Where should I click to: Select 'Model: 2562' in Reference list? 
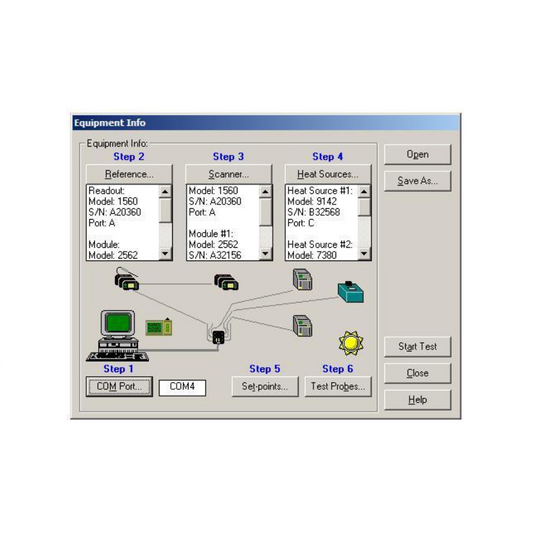coord(113,255)
